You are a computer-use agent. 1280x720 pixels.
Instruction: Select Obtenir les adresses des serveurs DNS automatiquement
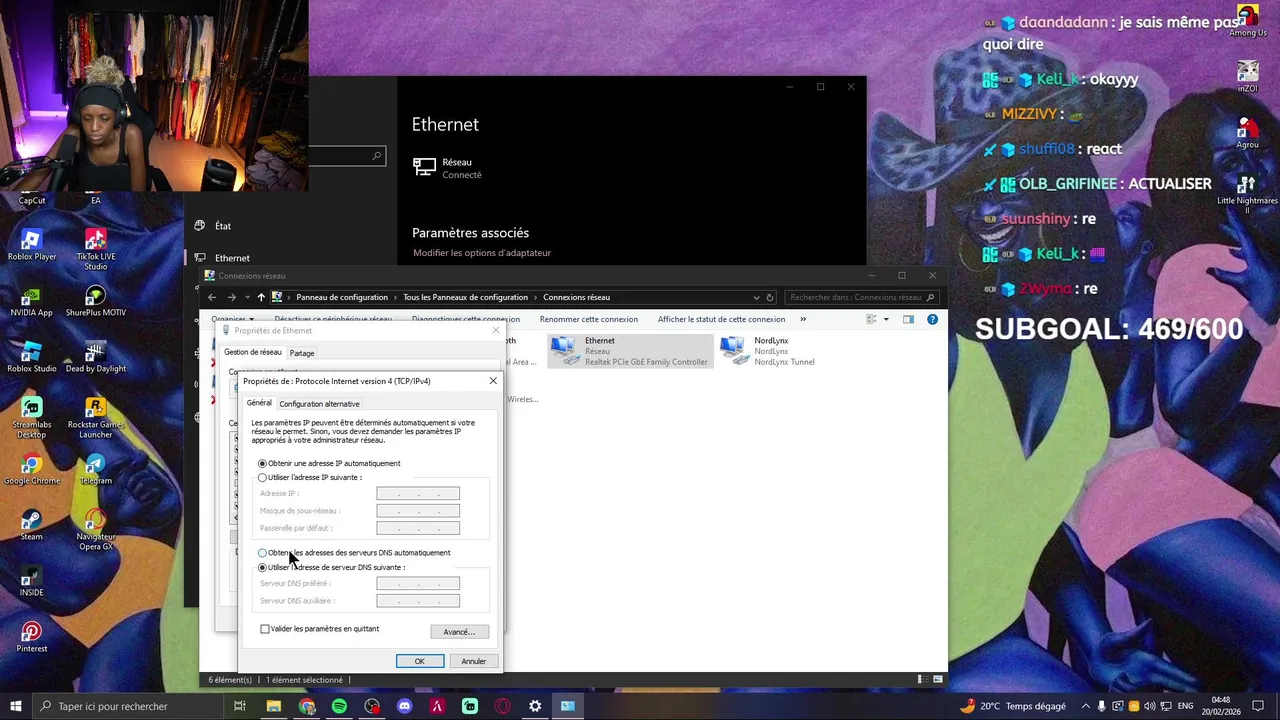click(x=354, y=552)
